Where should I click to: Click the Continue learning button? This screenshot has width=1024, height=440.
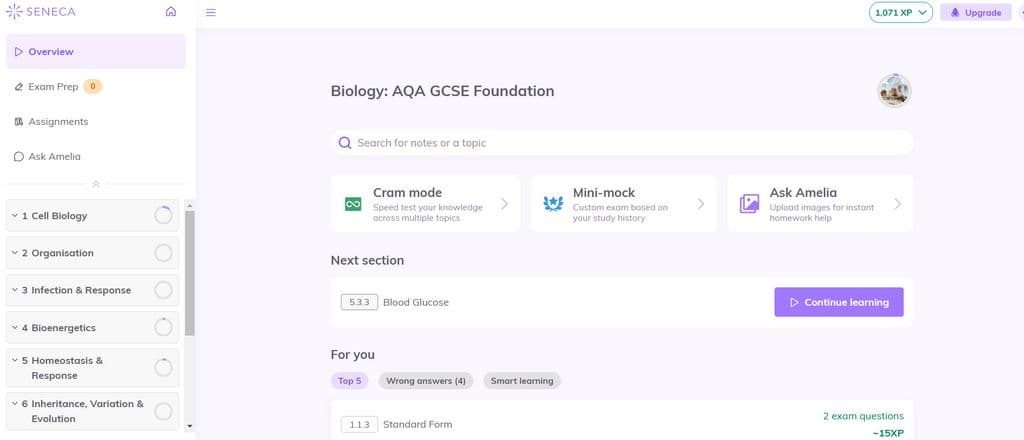(x=839, y=302)
